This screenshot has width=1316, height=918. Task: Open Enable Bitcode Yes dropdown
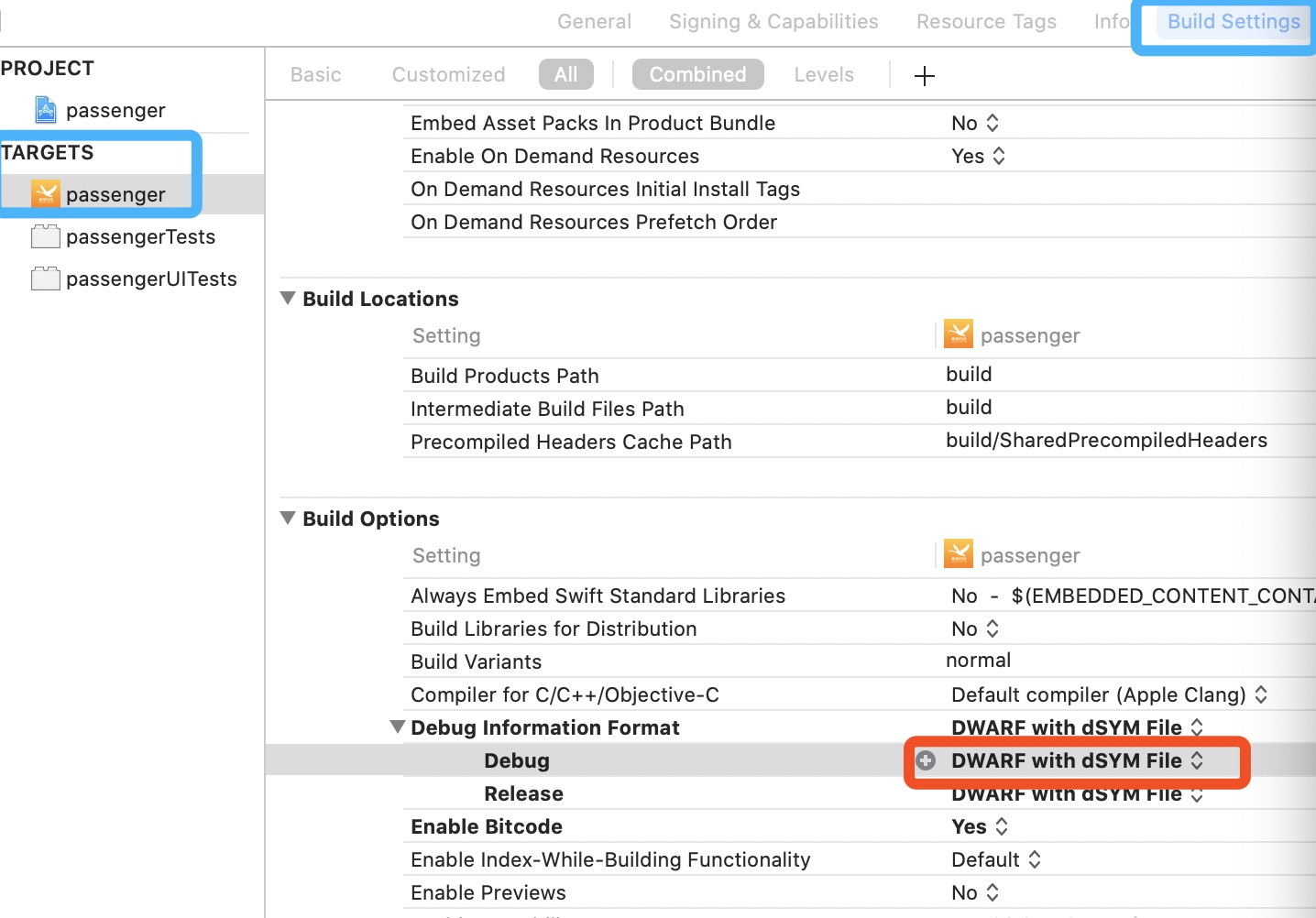coord(980,826)
